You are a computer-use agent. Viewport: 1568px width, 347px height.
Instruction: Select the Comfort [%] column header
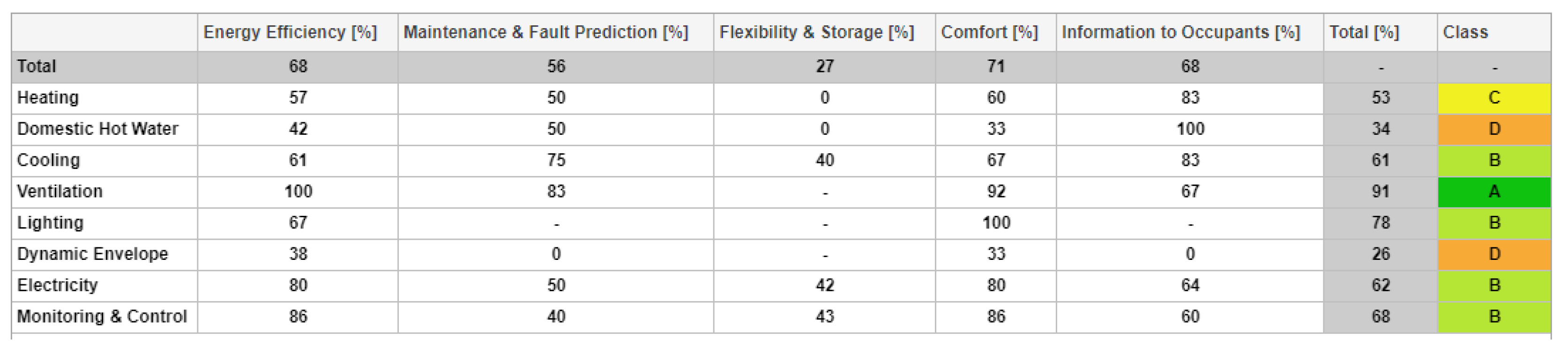point(989,32)
